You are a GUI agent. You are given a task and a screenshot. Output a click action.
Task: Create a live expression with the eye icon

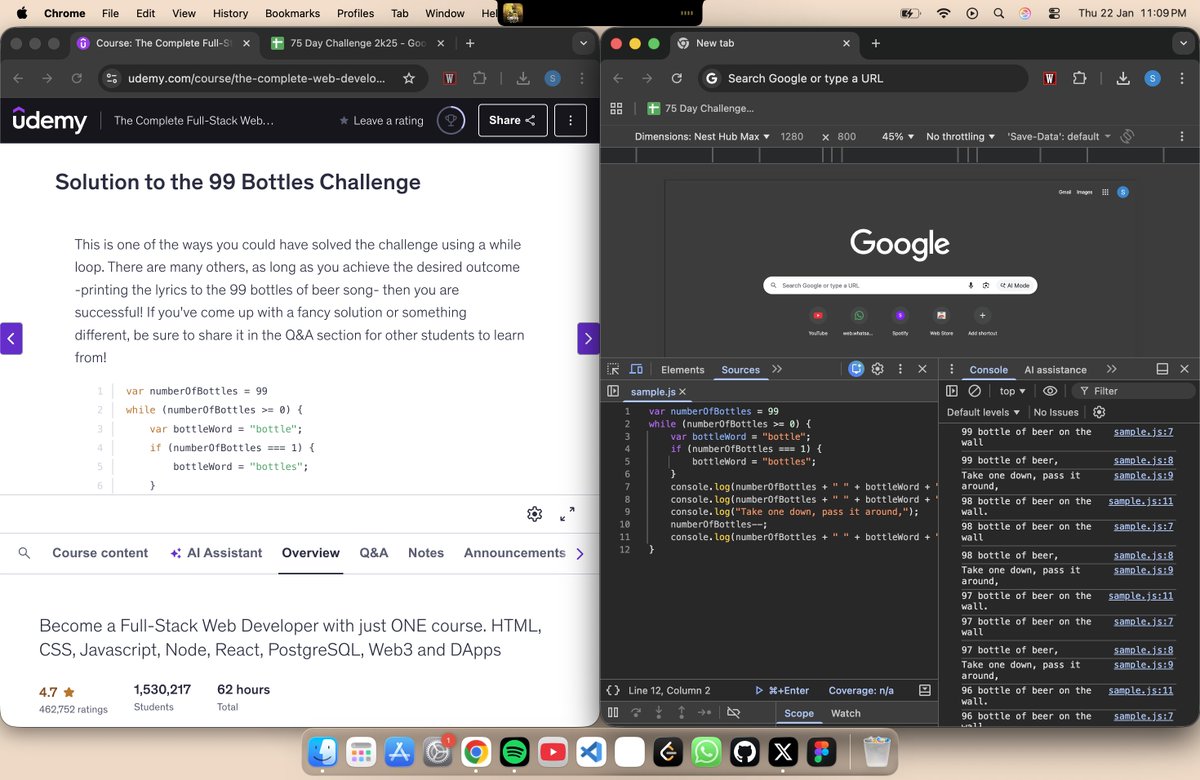1050,391
